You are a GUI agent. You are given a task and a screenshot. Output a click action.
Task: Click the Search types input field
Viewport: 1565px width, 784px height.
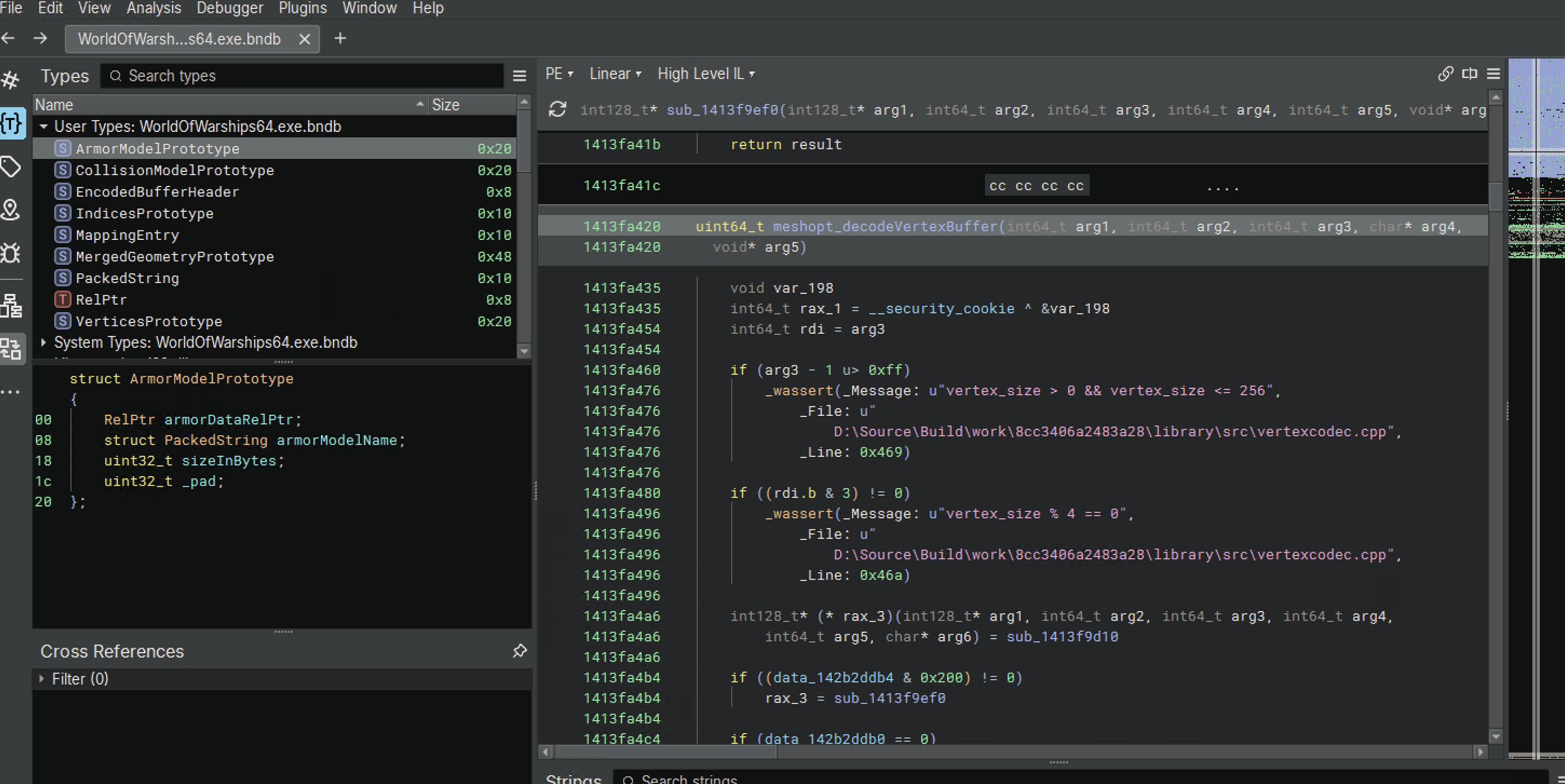pos(303,76)
